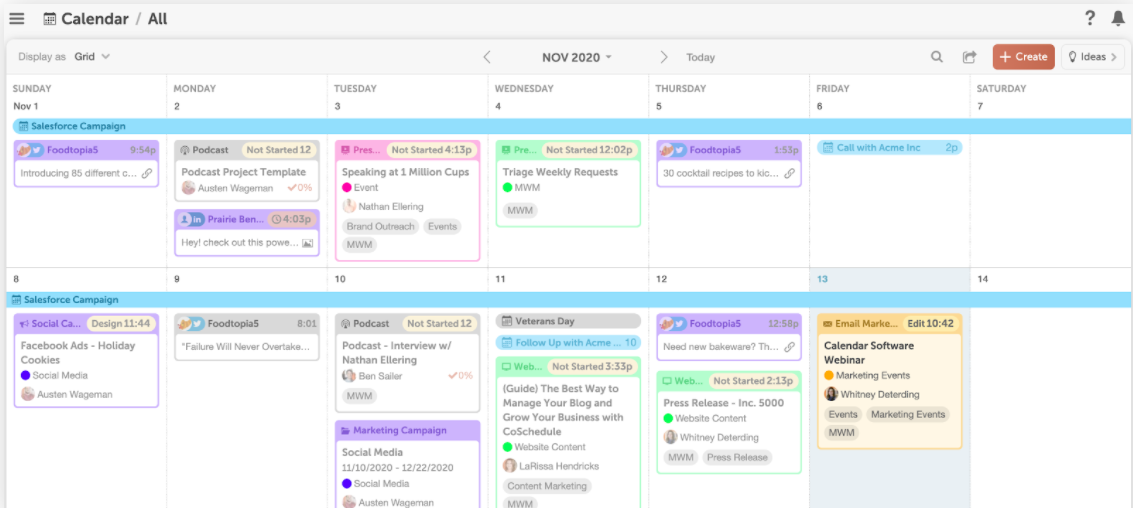The height and width of the screenshot is (508, 1133).
Task: Open the notifications bell
Action: [x=1117, y=18]
